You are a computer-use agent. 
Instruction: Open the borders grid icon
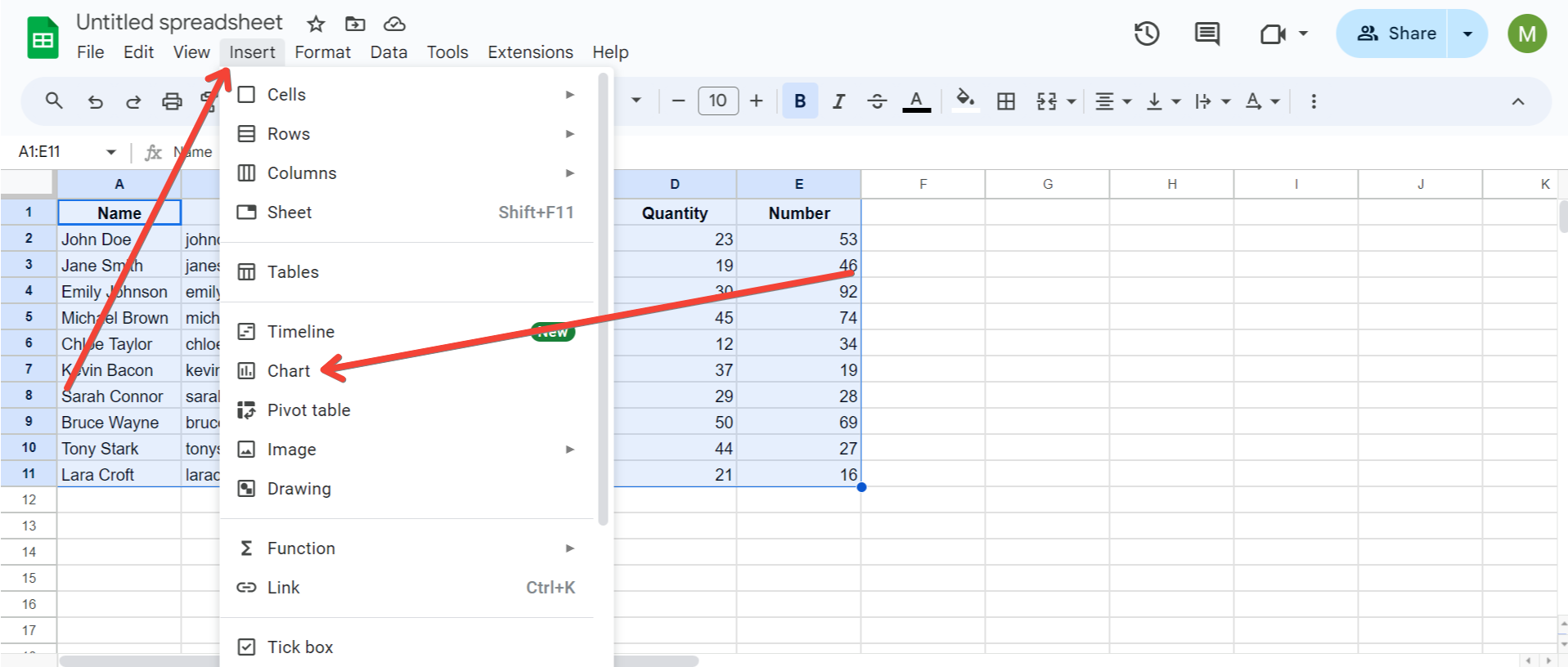point(1006,101)
